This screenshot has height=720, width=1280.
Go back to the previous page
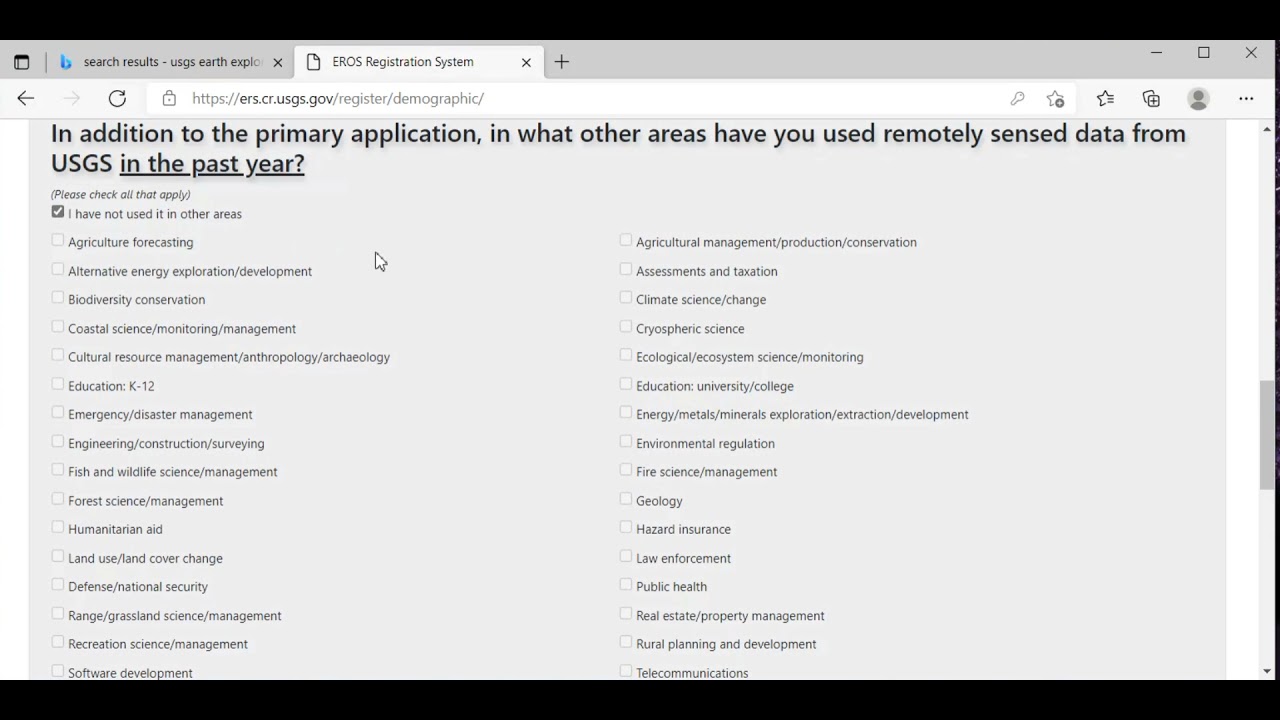click(x=26, y=98)
